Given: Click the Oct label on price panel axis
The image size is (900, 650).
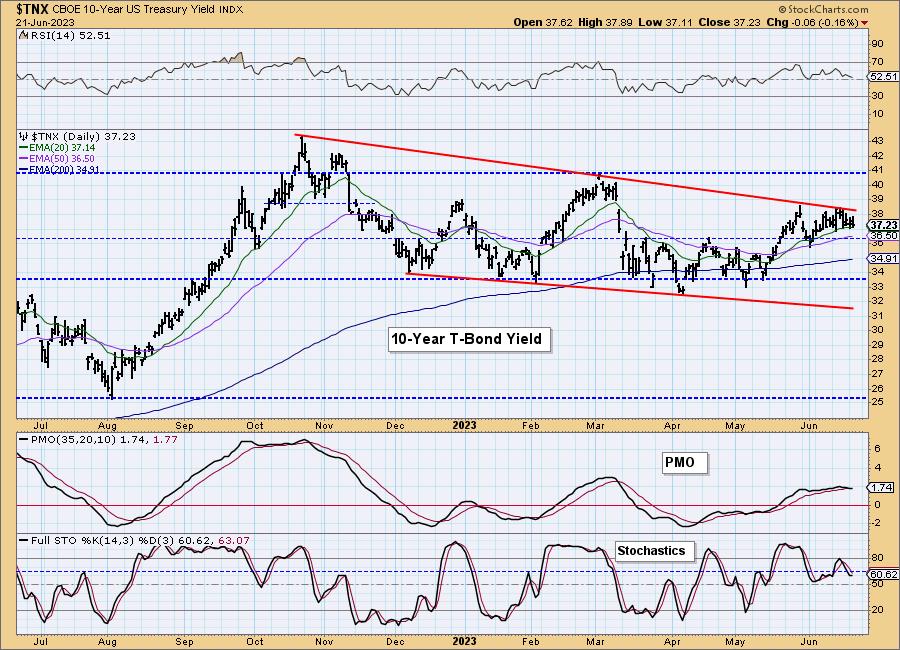Looking at the screenshot, I should tap(255, 425).
